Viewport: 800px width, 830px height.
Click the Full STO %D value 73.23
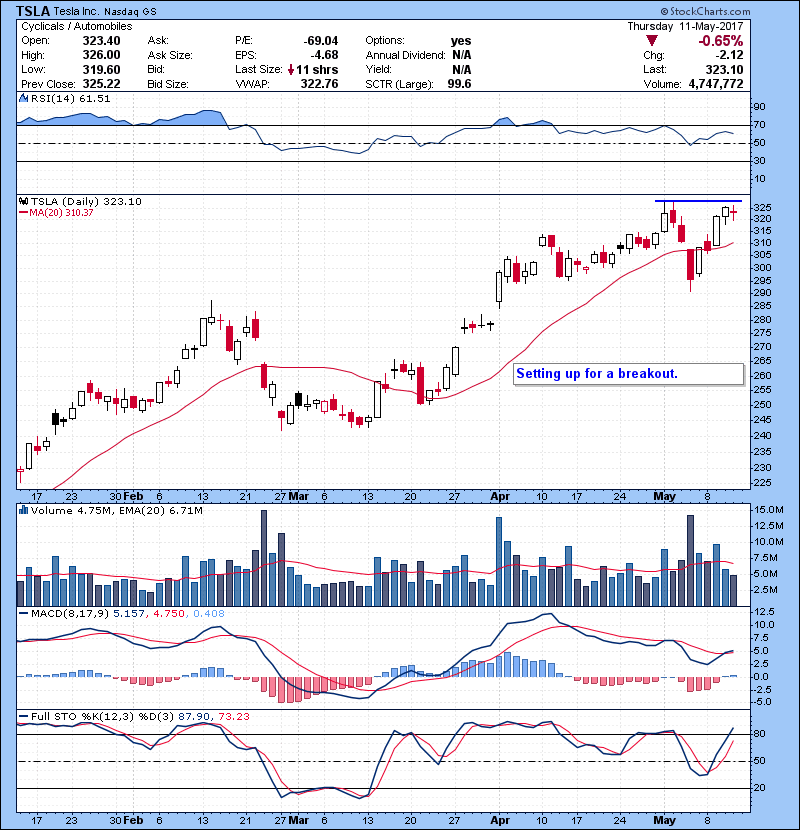coord(234,717)
